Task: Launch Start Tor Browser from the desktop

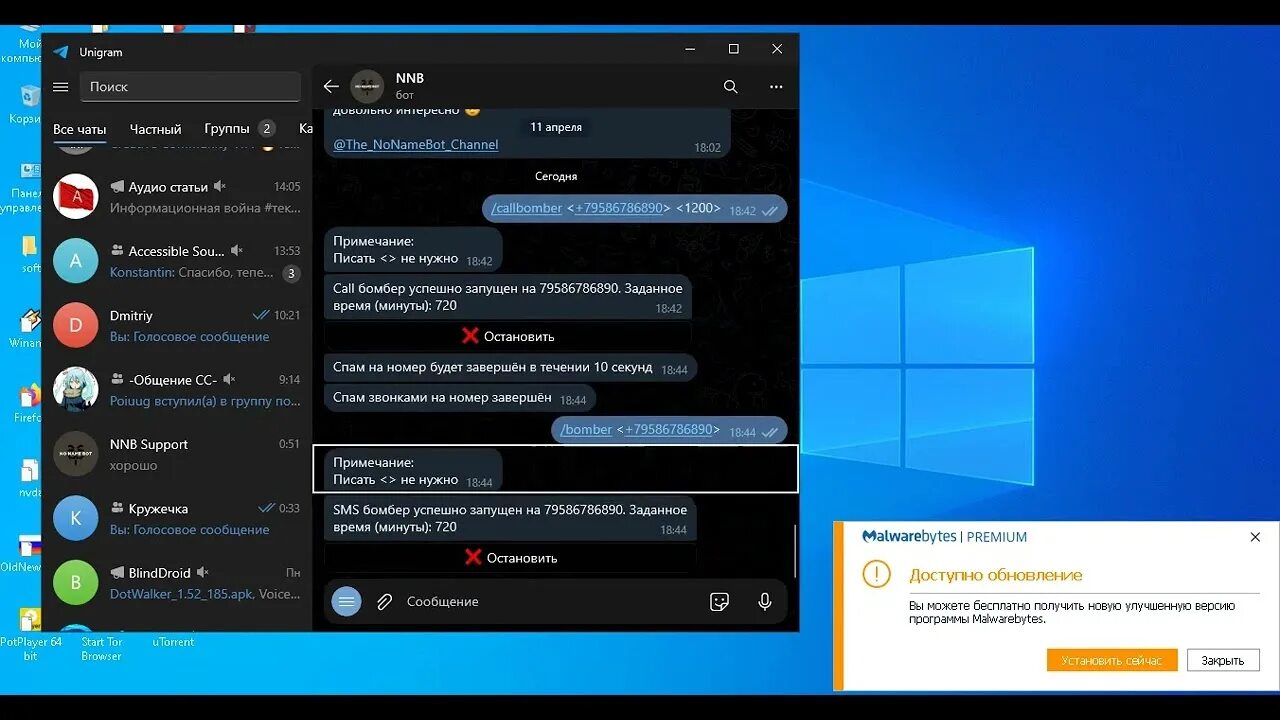Action: [x=100, y=647]
